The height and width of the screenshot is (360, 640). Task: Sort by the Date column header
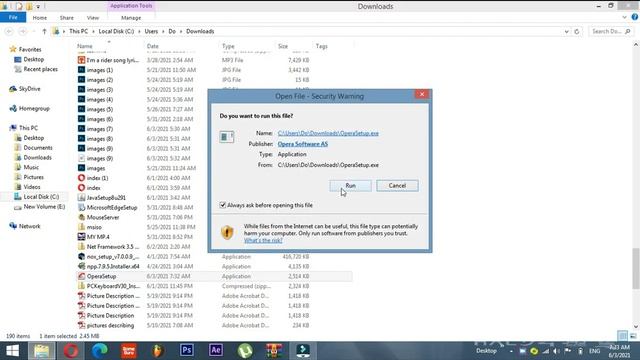[153, 46]
